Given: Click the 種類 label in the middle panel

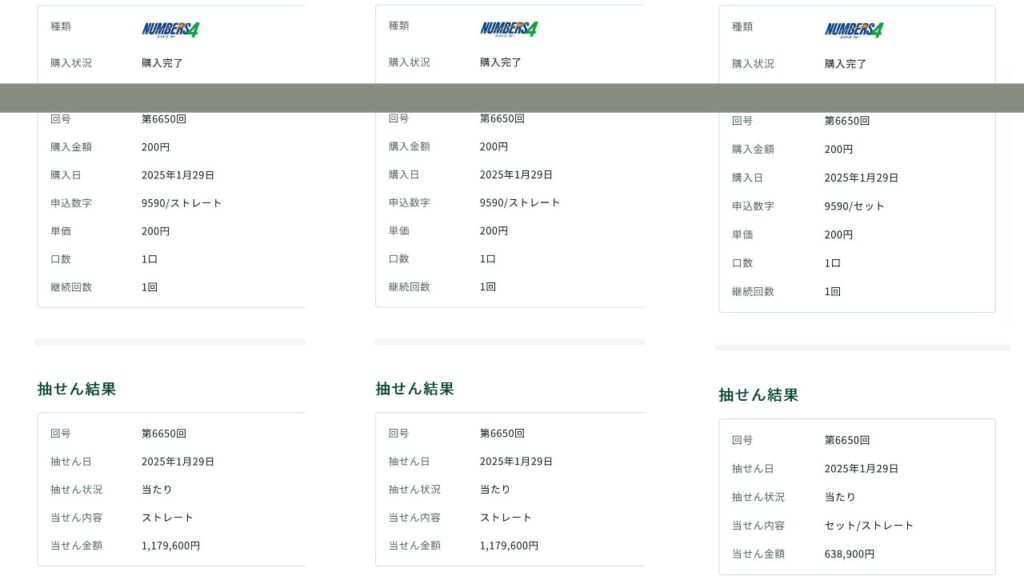Looking at the screenshot, I should point(399,26).
